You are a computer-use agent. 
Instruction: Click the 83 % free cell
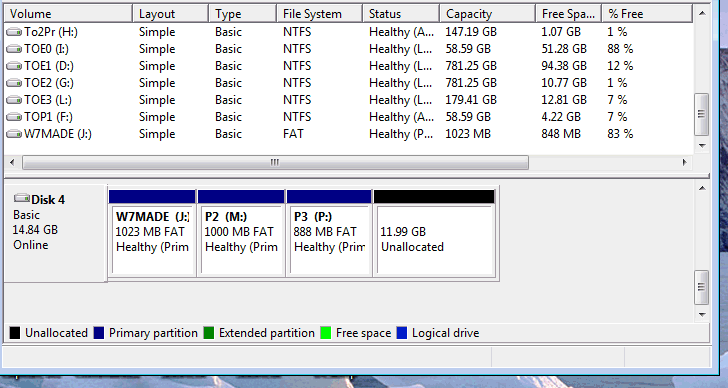(x=620, y=134)
